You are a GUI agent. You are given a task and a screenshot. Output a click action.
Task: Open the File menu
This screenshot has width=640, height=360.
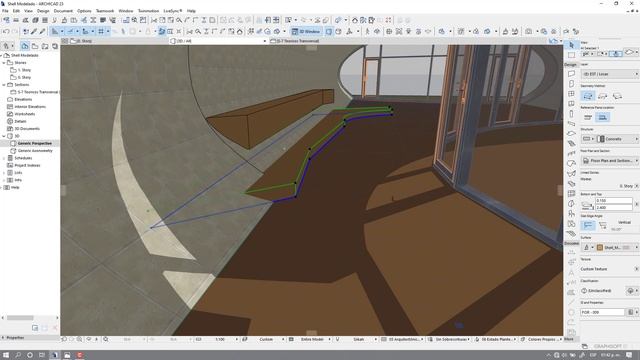[5, 11]
